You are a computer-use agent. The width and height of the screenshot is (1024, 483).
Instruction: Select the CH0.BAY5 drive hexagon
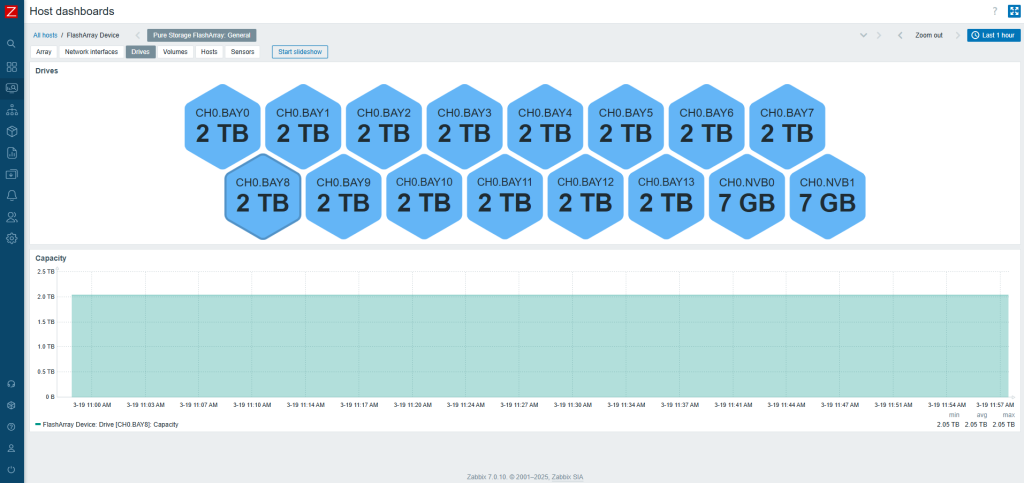click(x=626, y=127)
